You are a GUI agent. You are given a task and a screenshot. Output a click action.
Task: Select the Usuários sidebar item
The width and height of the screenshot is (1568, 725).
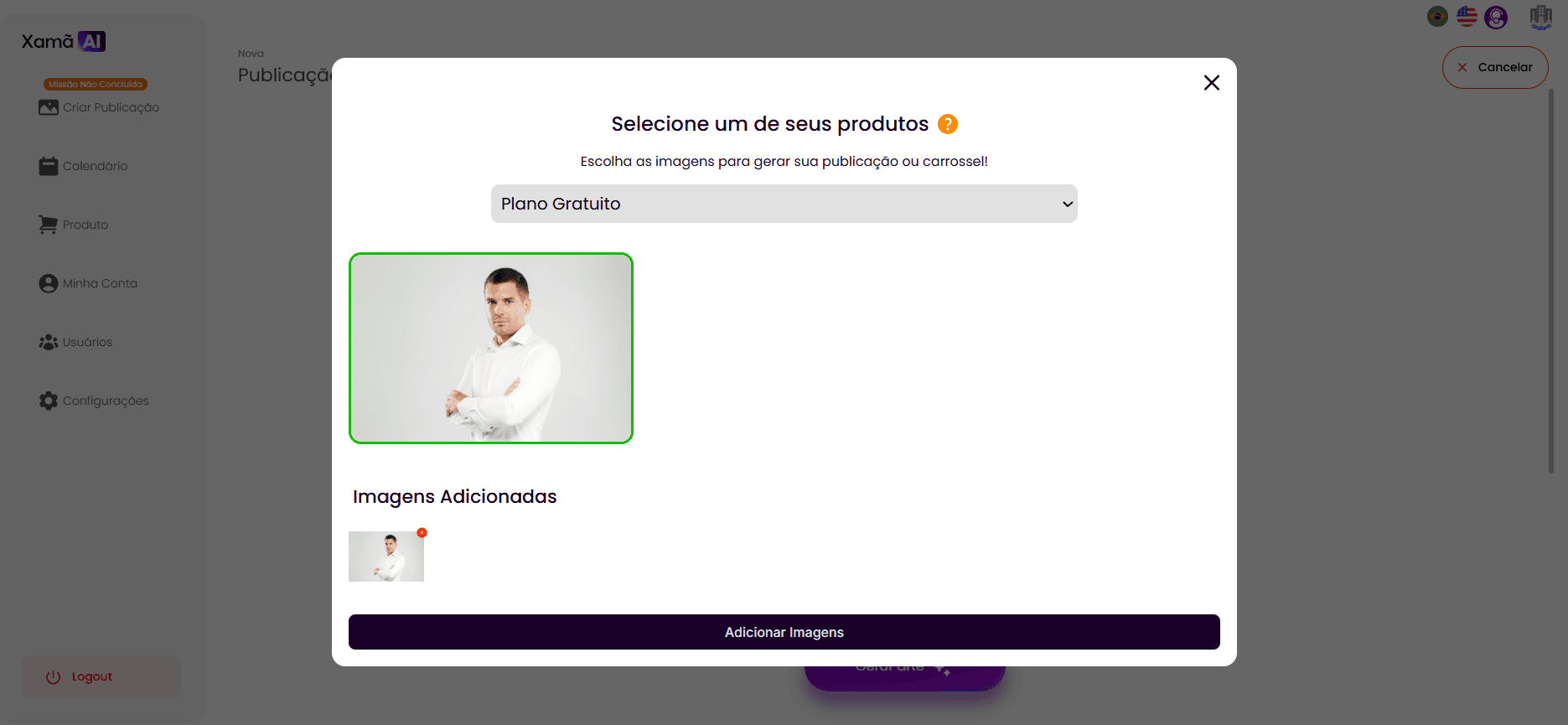pos(75,342)
